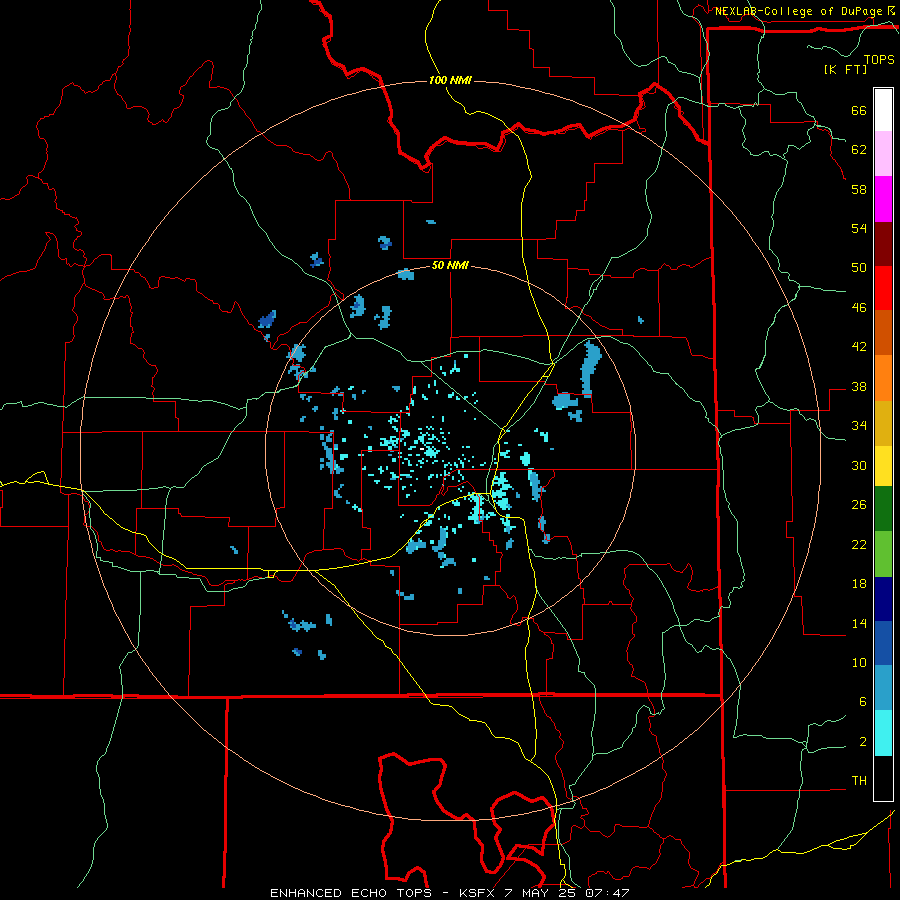
Task: Select the "TOPS" legend heading
Action: [x=879, y=59]
